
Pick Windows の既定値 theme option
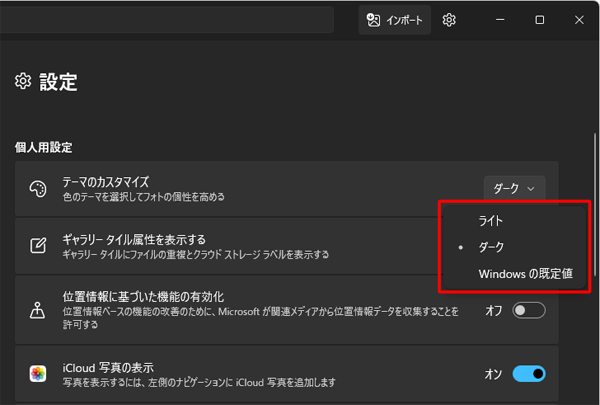point(525,274)
